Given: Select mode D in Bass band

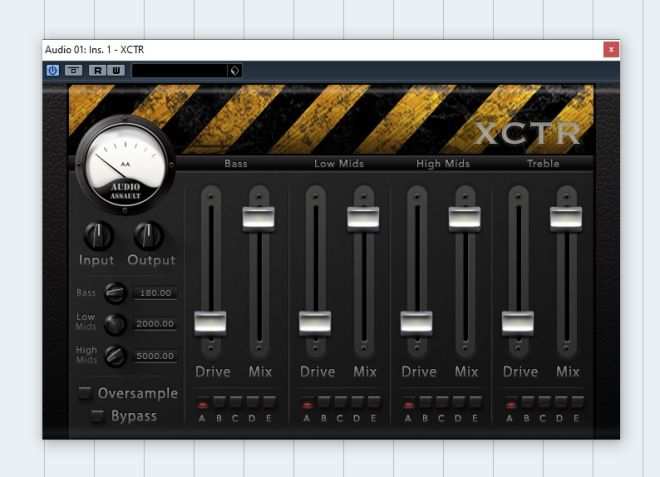Looking at the screenshot, I should pyautogui.click(x=253, y=402).
